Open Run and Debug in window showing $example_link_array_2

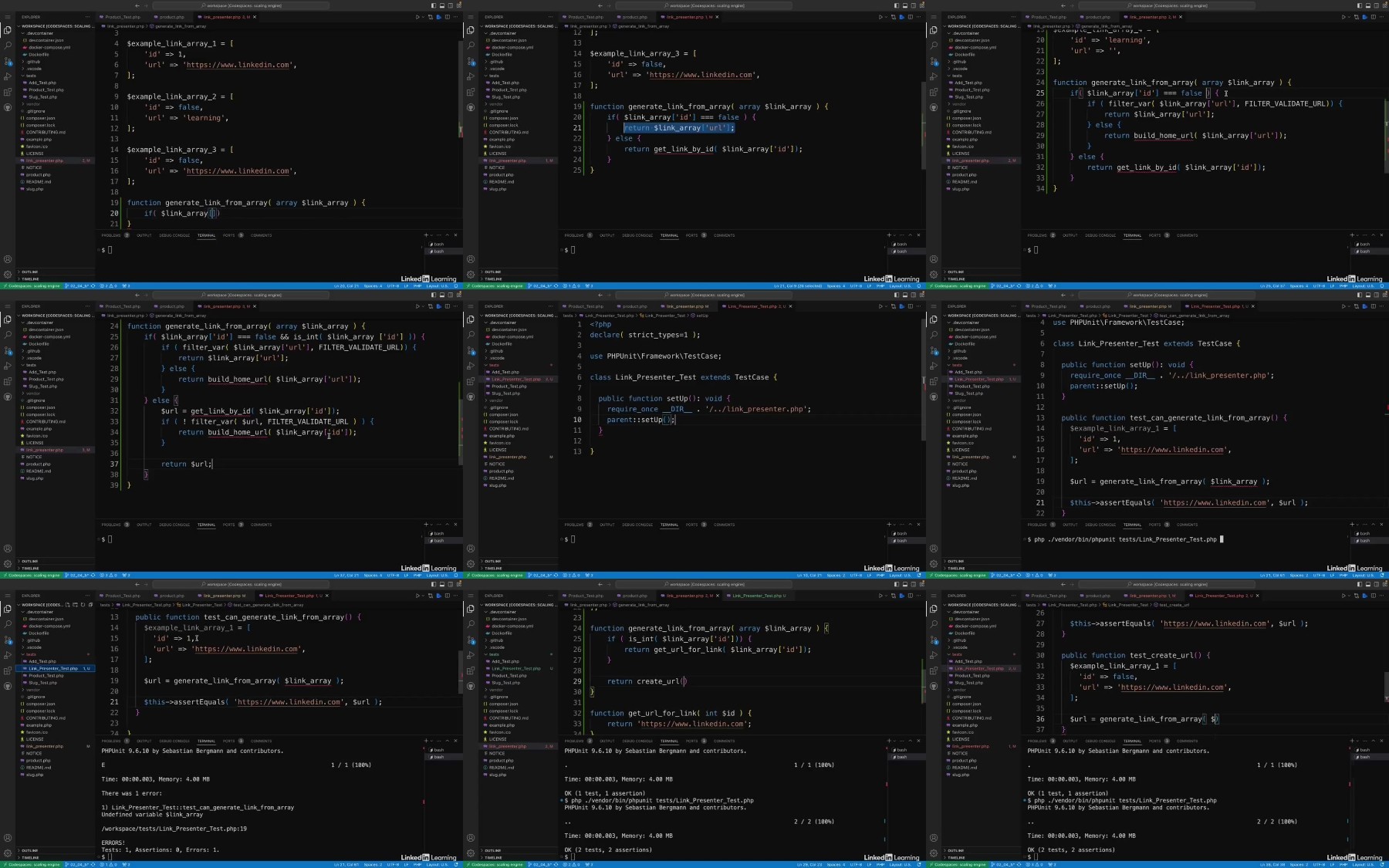click(x=8, y=76)
